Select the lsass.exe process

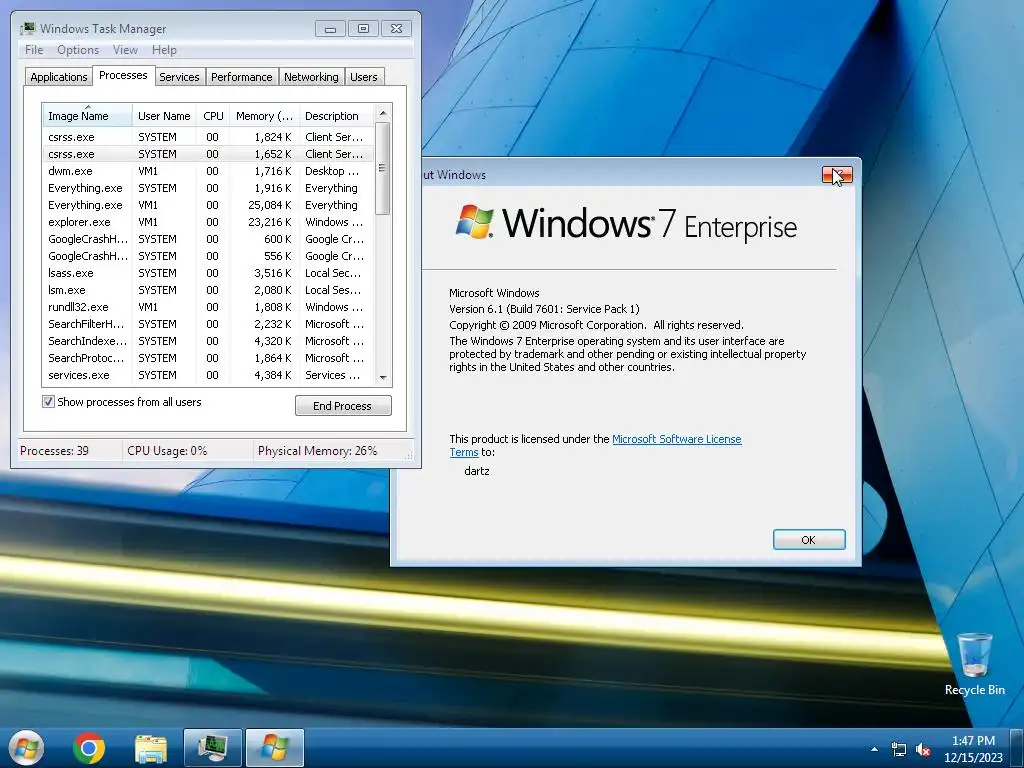(x=208, y=273)
